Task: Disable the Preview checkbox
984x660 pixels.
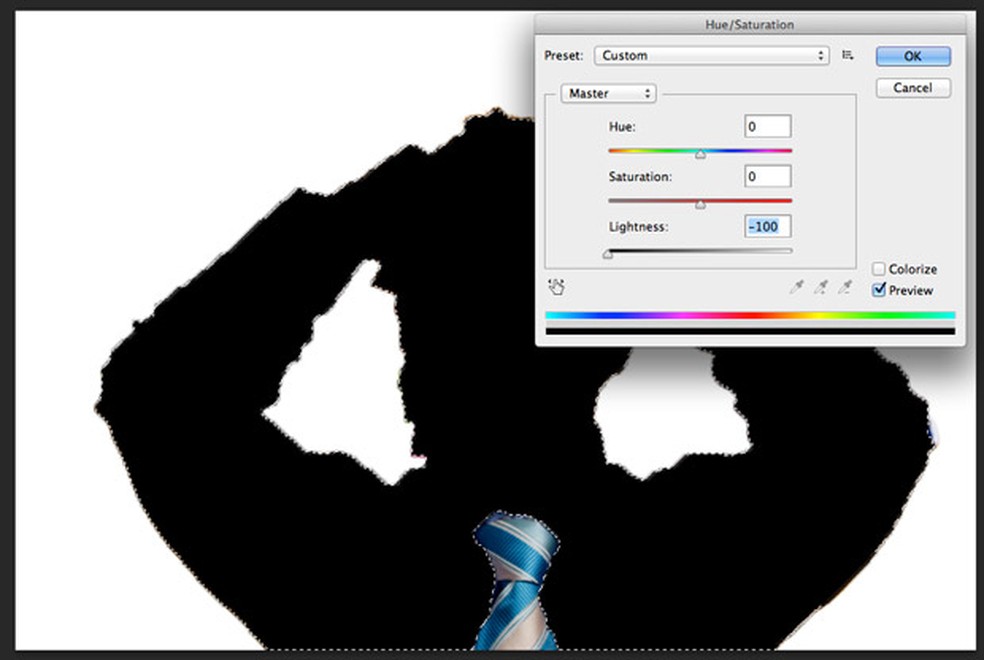Action: coord(879,290)
